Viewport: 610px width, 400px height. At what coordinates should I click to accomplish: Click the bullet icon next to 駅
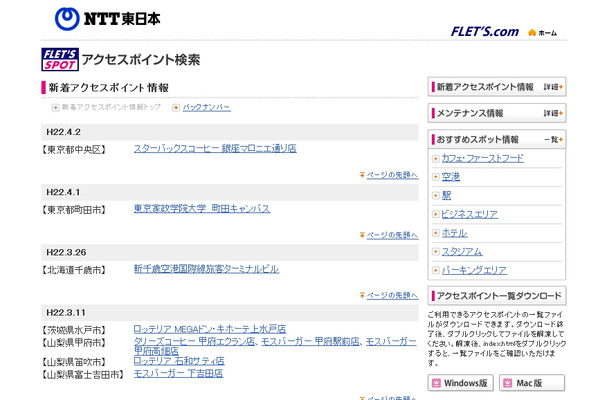(435, 195)
